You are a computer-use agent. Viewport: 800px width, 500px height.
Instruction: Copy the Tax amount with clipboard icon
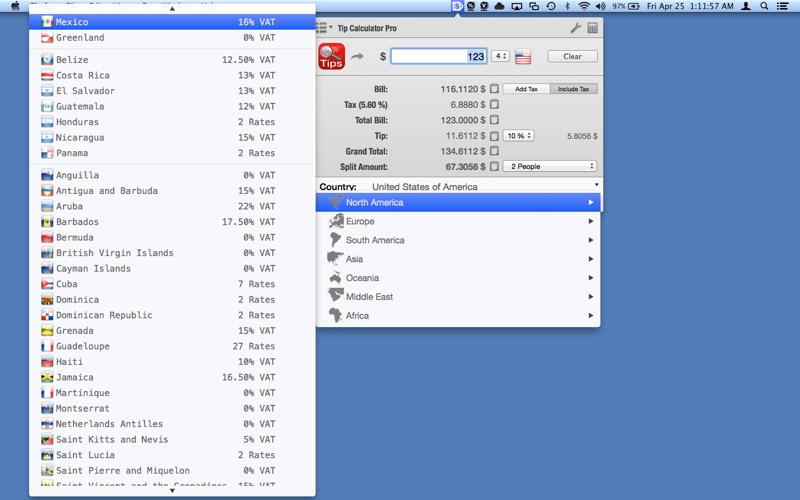[494, 104]
